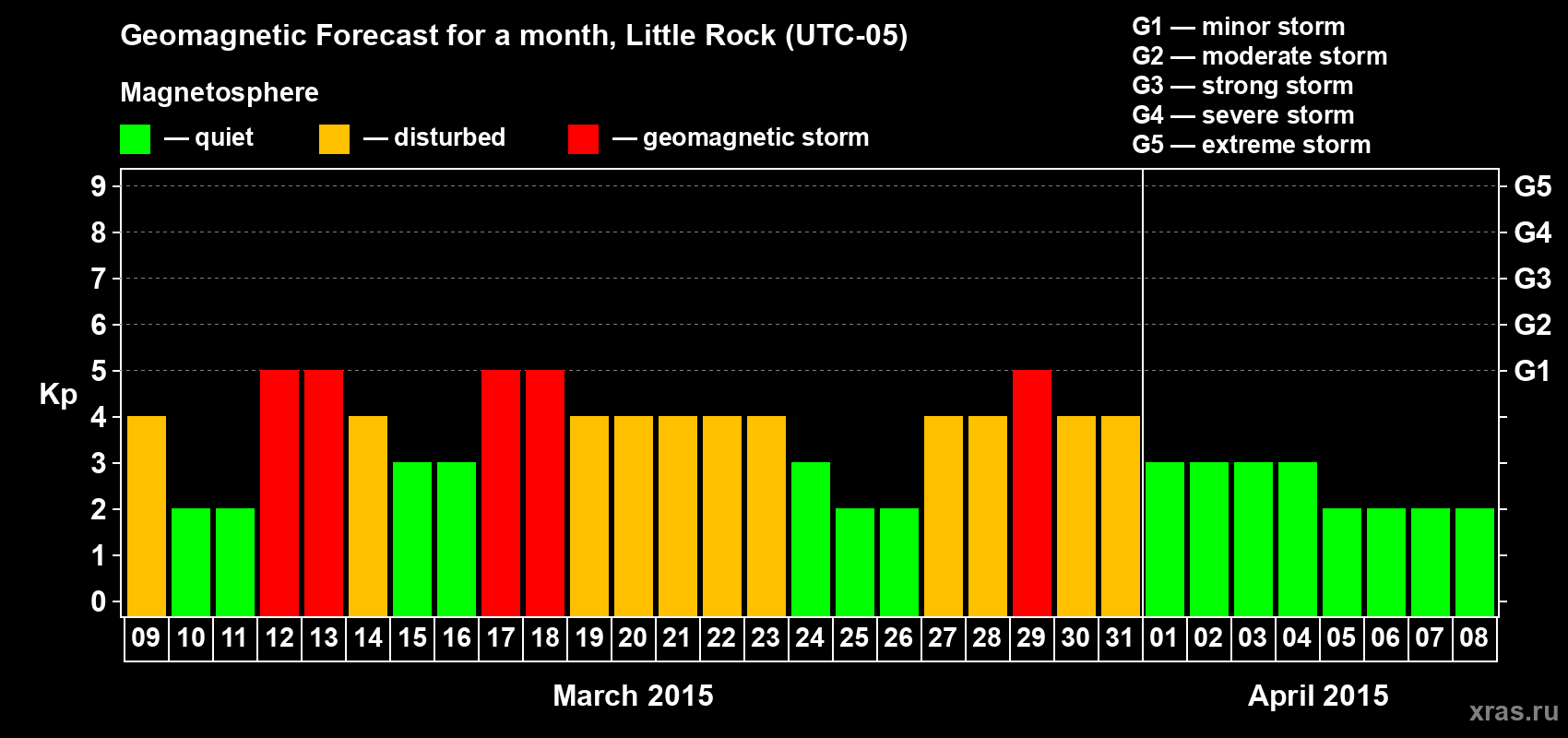Click the orange bar for March 23
The width and height of the screenshot is (1568, 738).
point(766,517)
